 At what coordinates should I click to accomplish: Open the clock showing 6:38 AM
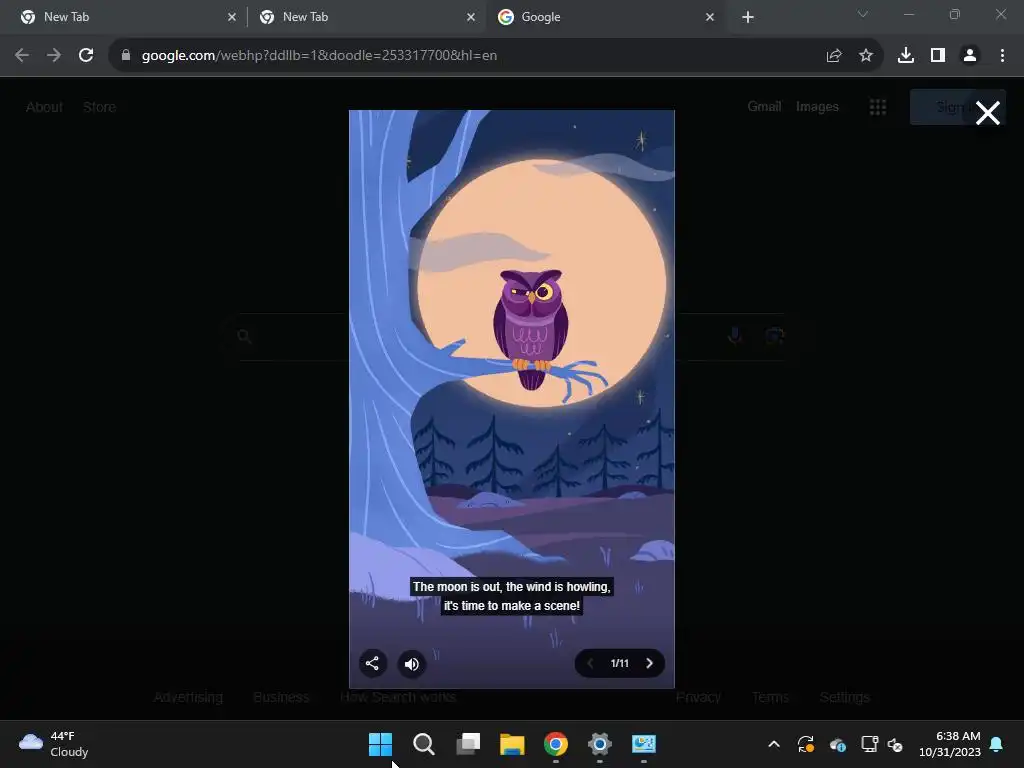[x=950, y=744]
